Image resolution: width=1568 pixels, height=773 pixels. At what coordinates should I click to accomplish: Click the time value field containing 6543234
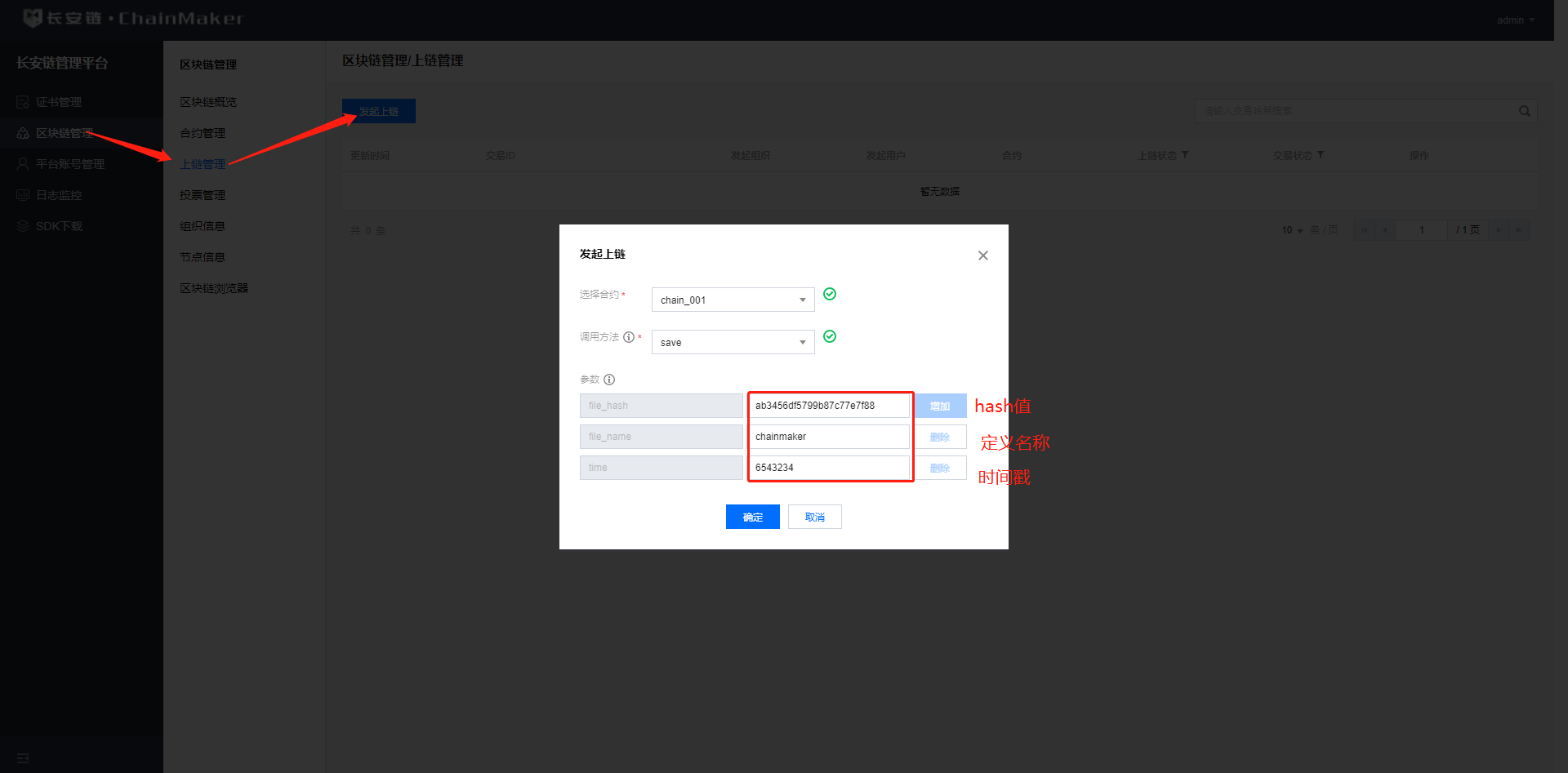tap(829, 468)
